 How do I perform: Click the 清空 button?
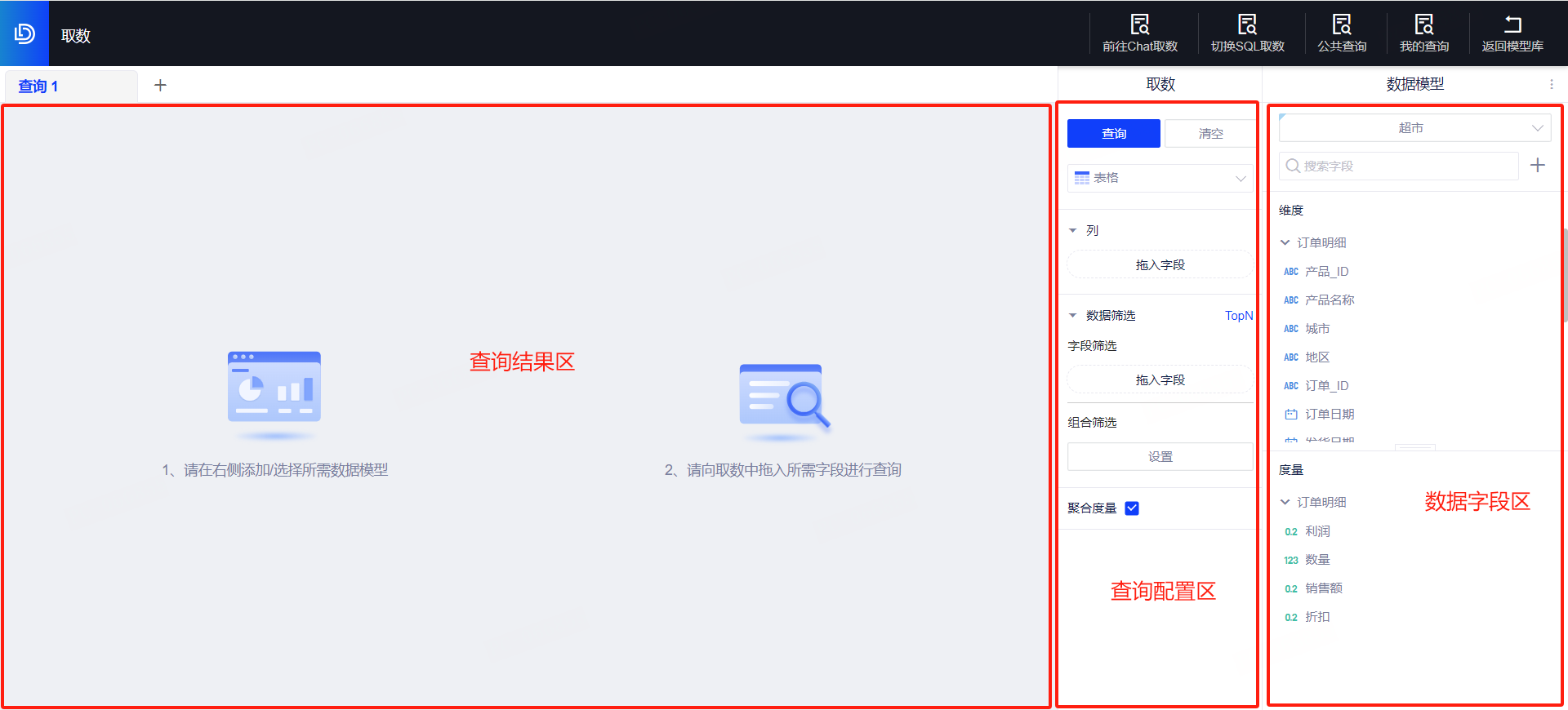[1210, 134]
